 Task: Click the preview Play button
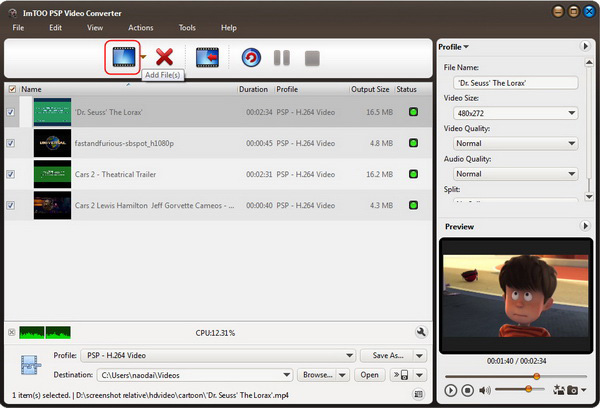450,390
